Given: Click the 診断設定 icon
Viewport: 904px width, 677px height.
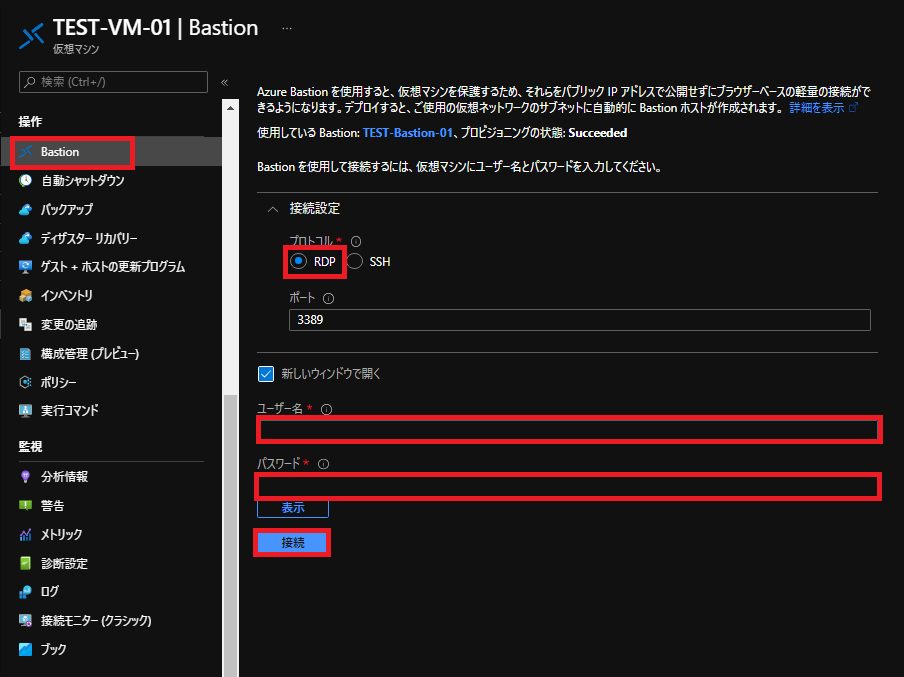Looking at the screenshot, I should click(x=25, y=563).
